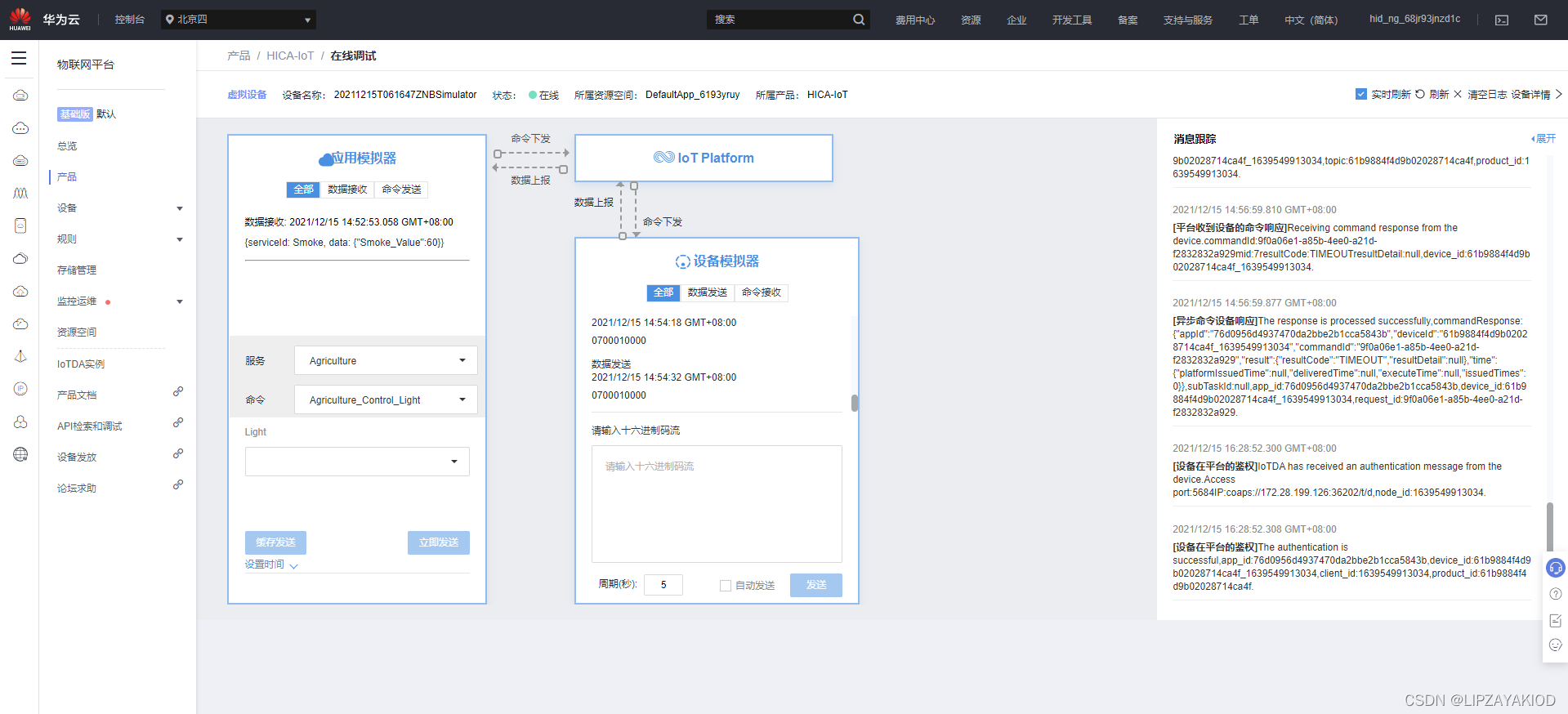This screenshot has height=714, width=1568.
Task: Open the cloud shell terminal icon
Action: (1502, 20)
